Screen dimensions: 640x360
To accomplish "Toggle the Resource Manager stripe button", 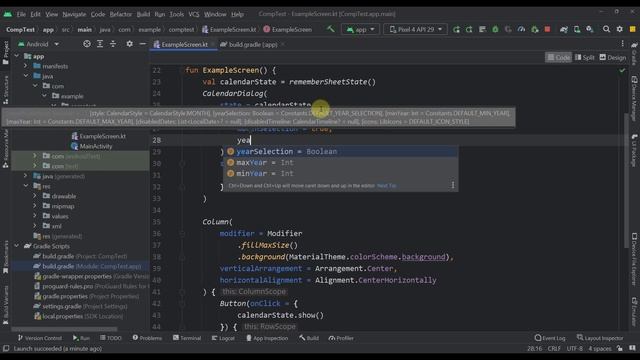I will click(6, 149).
